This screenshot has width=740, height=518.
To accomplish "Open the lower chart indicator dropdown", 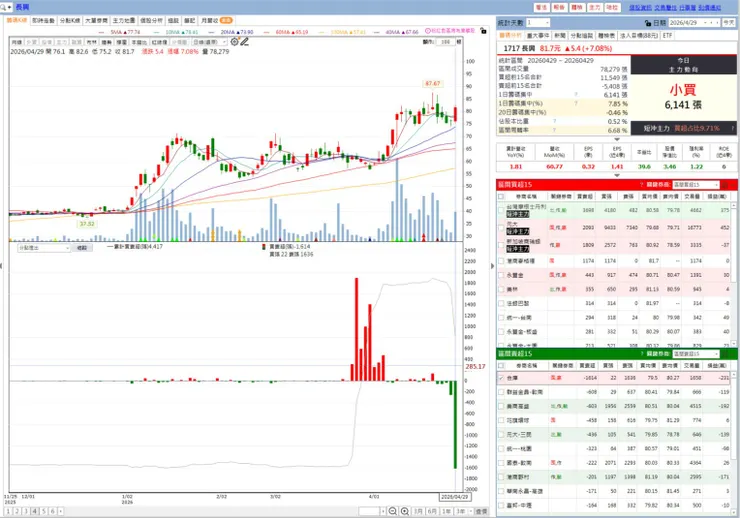I will (43, 248).
